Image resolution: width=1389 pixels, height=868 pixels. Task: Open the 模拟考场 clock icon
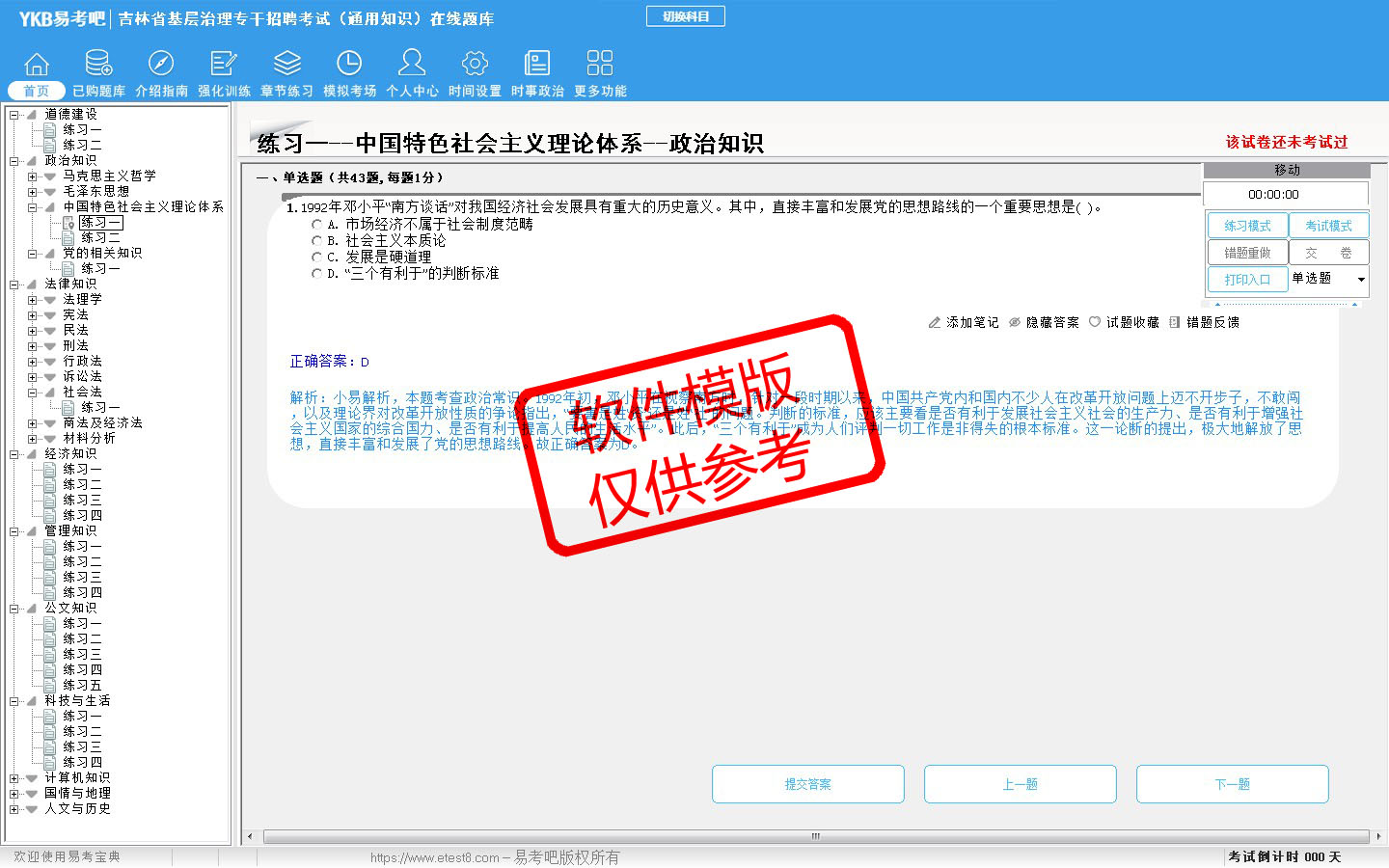349,65
